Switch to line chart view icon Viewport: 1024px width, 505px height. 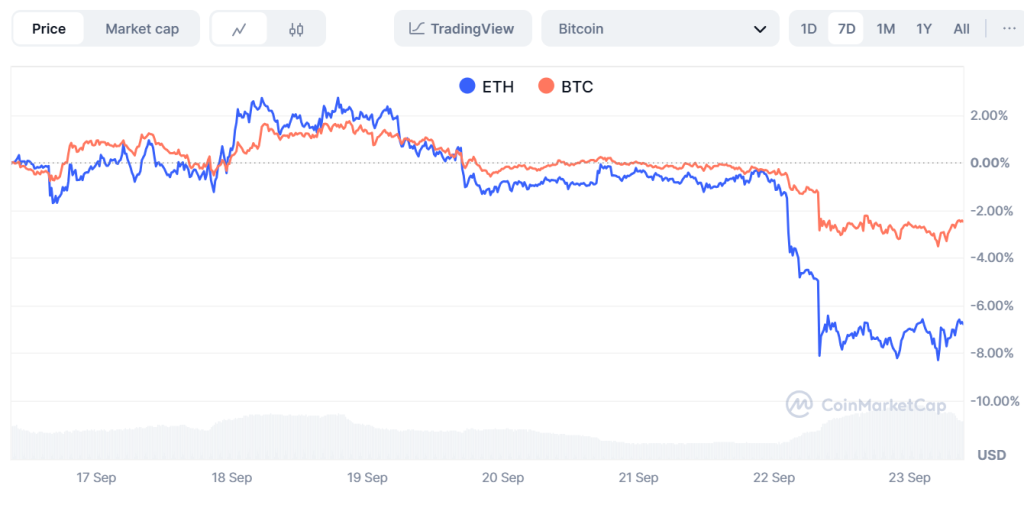pyautogui.click(x=239, y=29)
